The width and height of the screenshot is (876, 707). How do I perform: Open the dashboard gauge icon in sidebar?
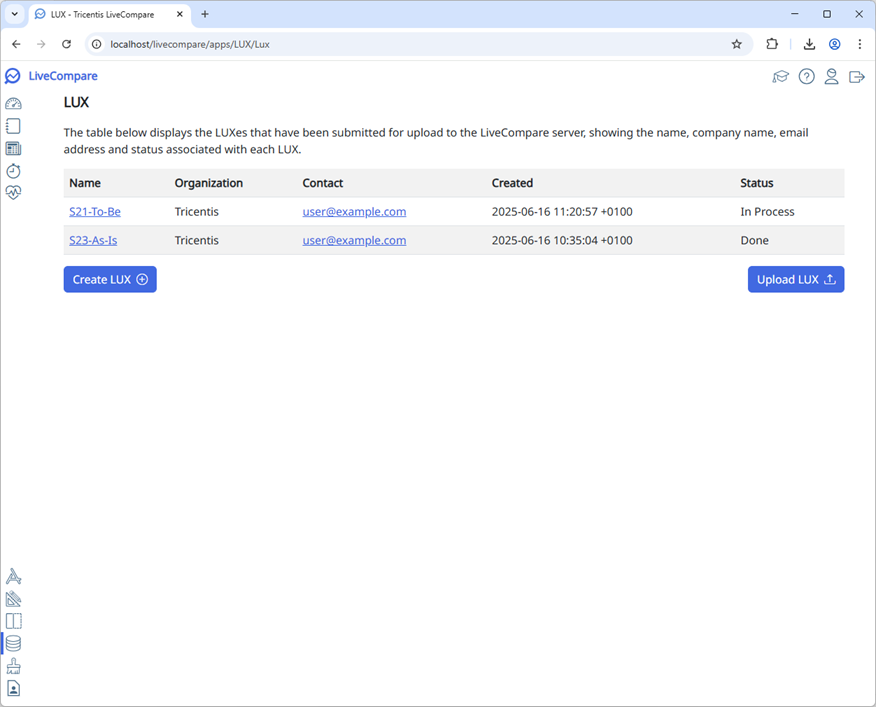coord(13,104)
